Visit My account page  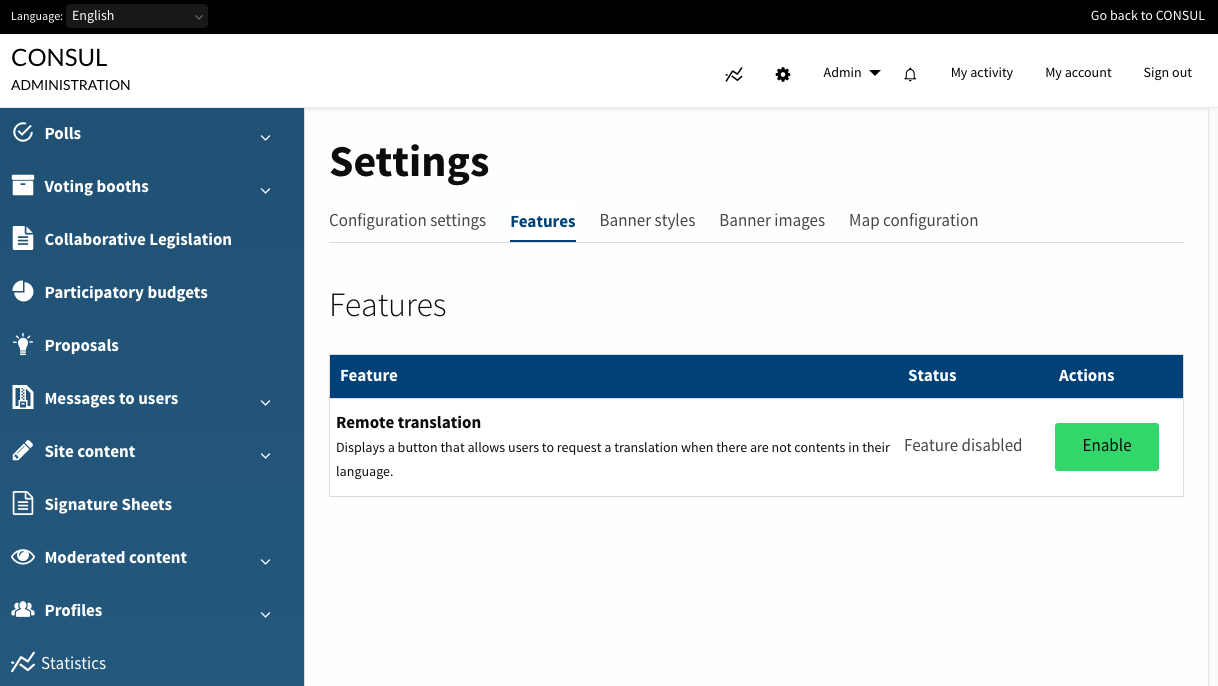tap(1078, 72)
